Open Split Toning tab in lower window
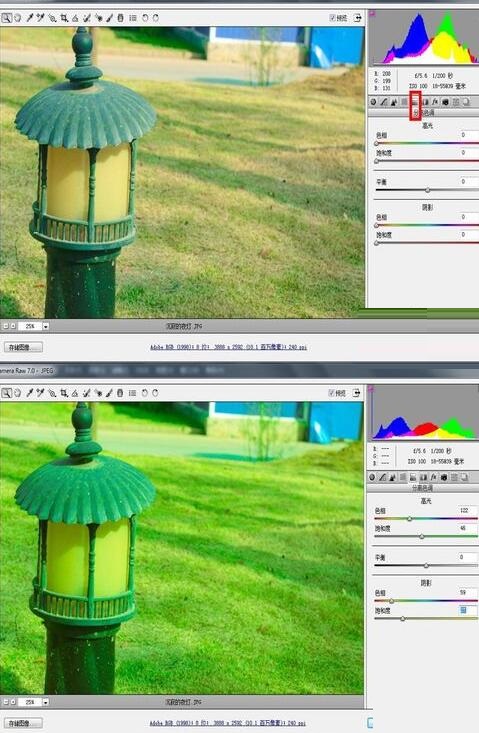 point(413,477)
